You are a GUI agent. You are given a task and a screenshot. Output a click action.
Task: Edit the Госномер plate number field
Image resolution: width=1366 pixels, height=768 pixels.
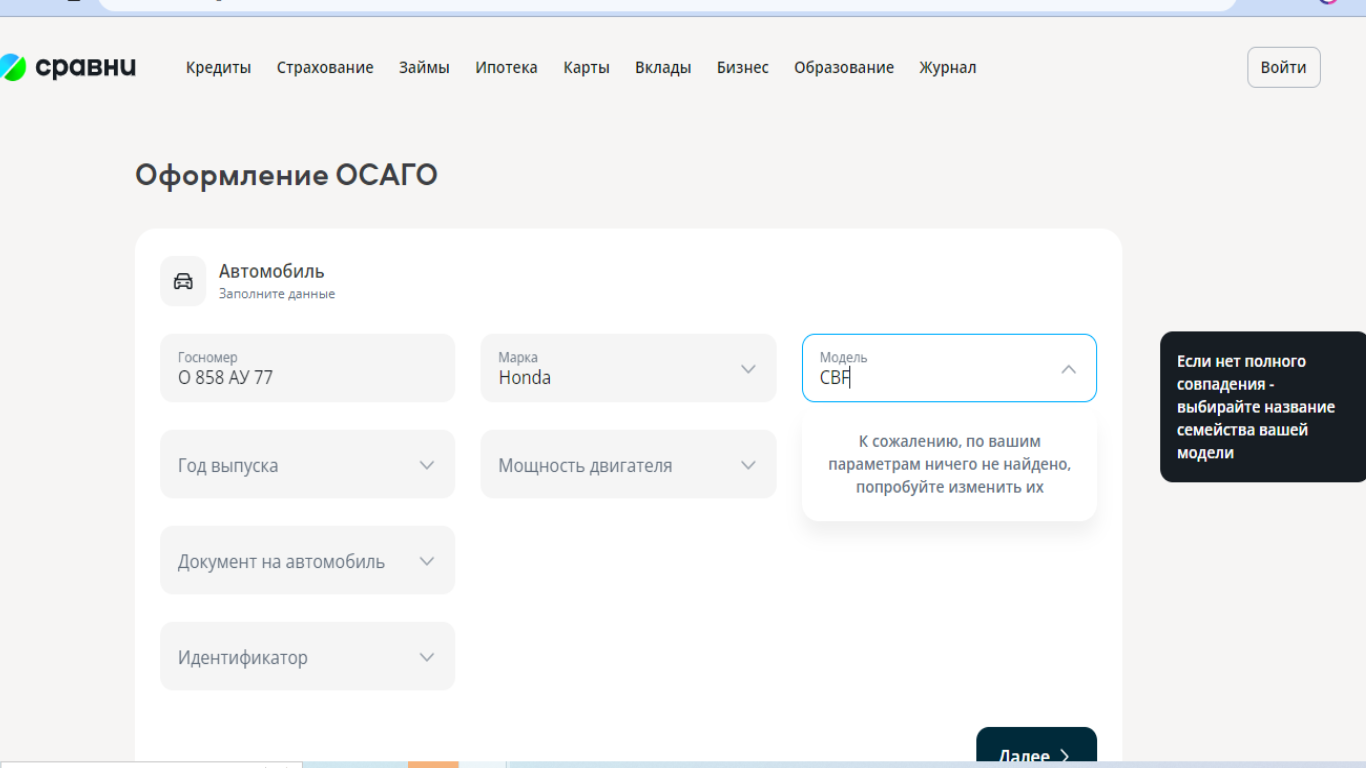(307, 368)
